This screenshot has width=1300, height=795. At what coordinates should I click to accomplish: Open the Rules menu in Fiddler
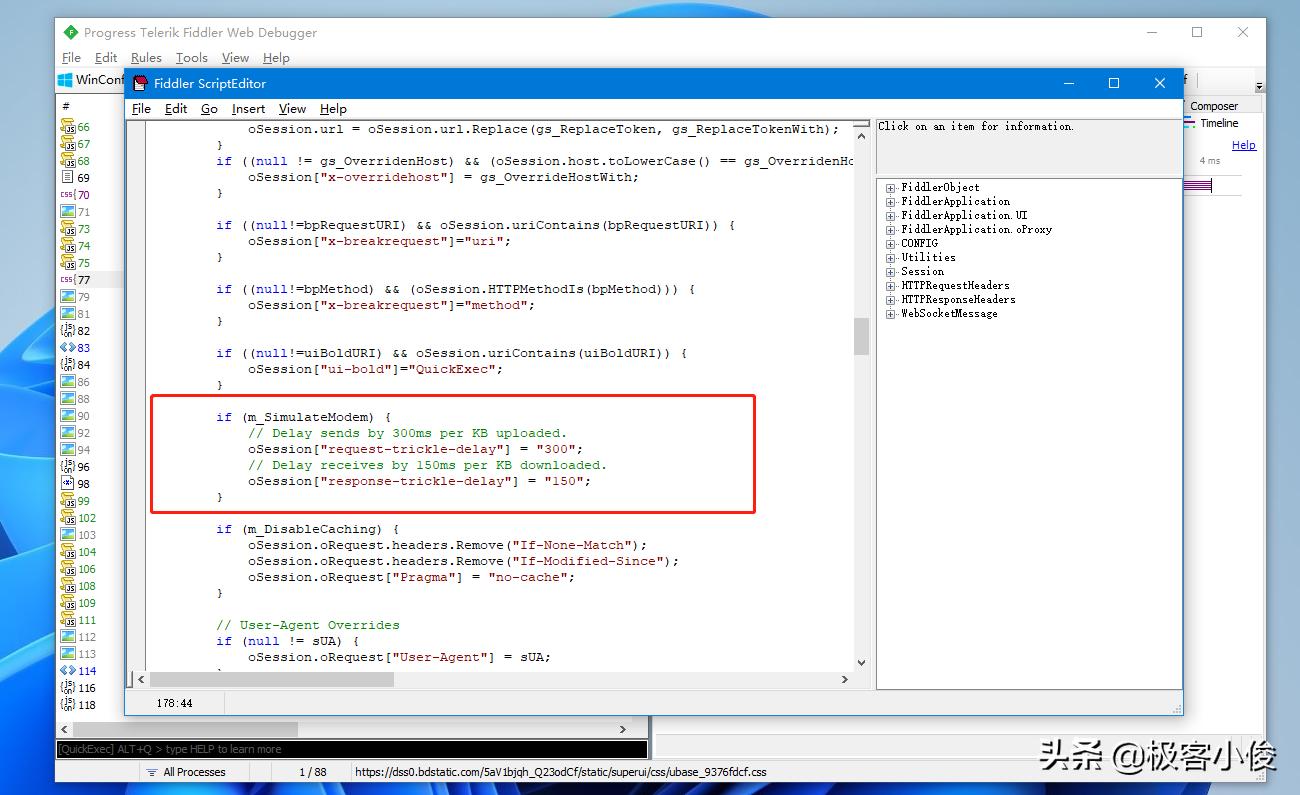[146, 58]
